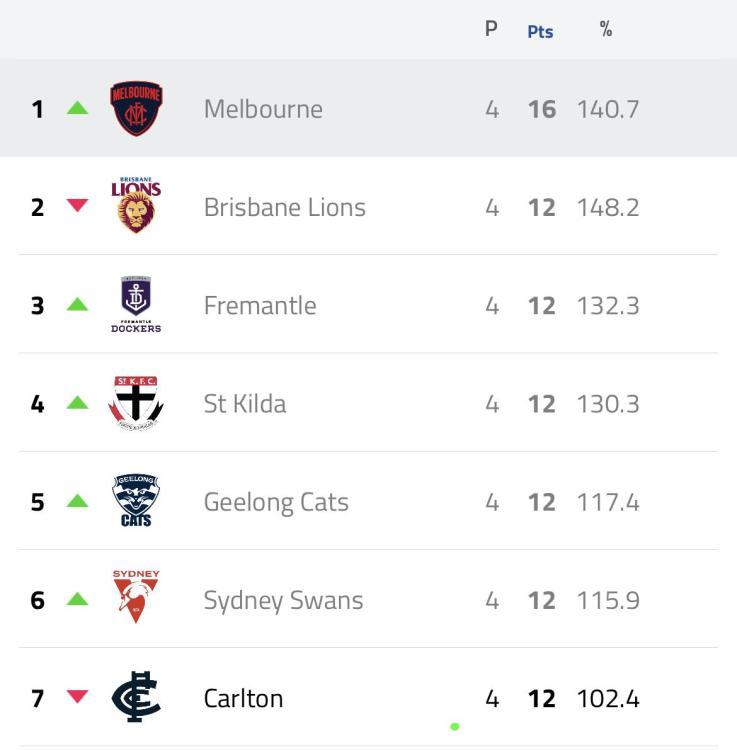
Task: Open the Melbourne club logo
Action: [x=136, y=109]
